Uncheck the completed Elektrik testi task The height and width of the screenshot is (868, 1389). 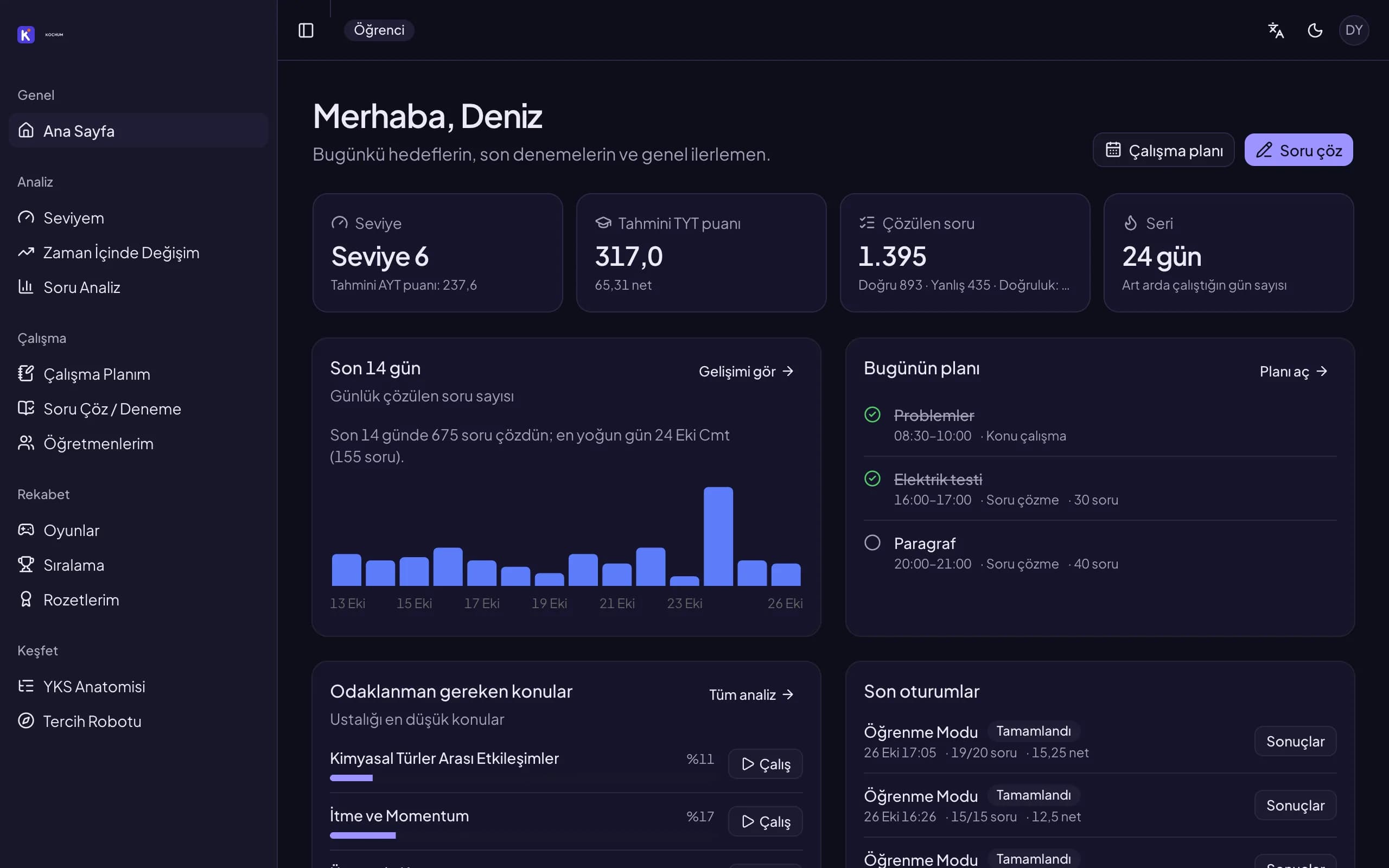coord(872,479)
